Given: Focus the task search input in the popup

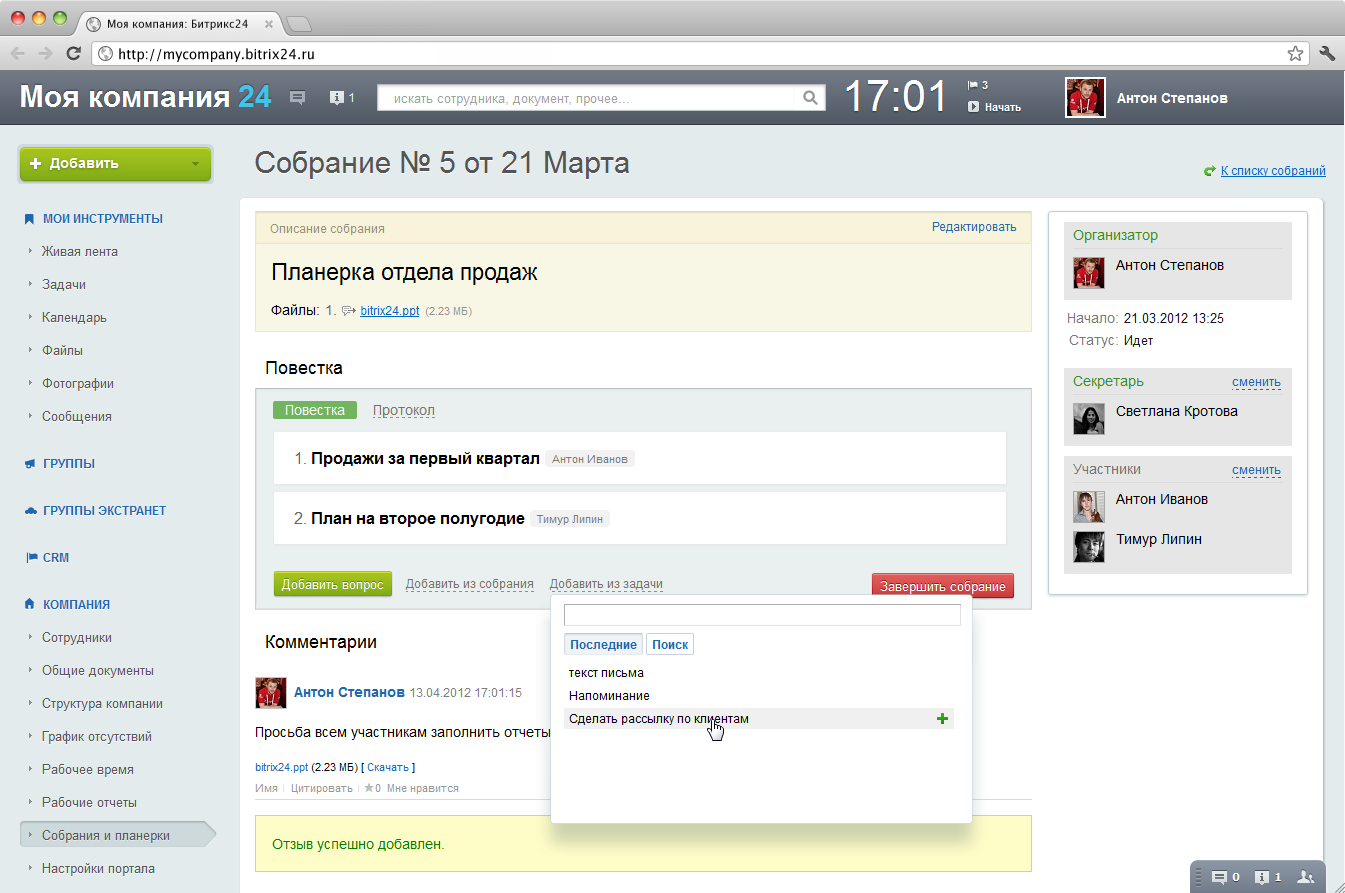Looking at the screenshot, I should (762, 615).
